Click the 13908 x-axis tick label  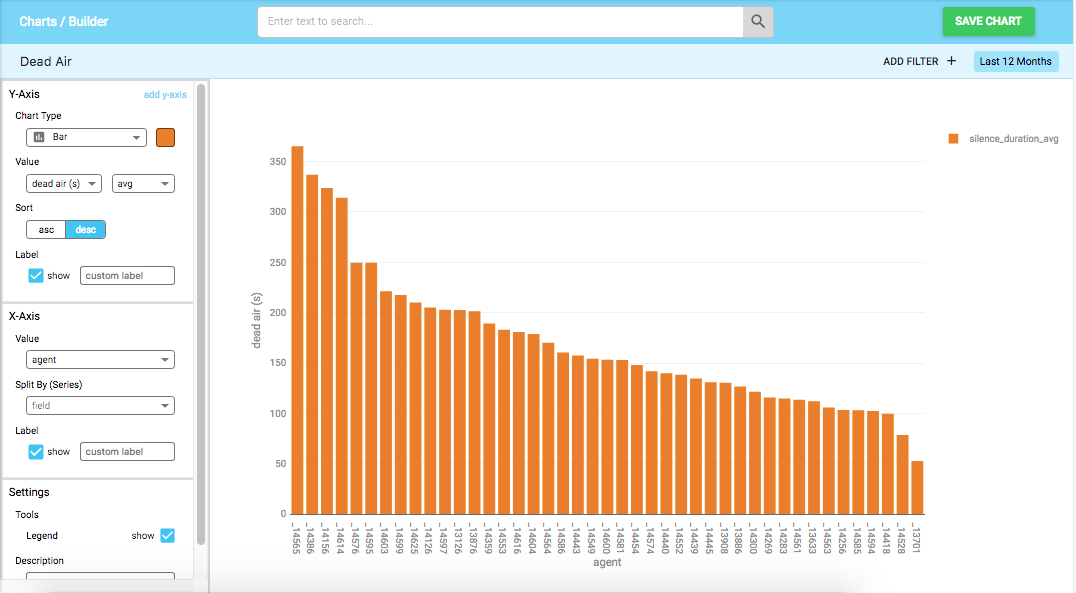point(725,539)
